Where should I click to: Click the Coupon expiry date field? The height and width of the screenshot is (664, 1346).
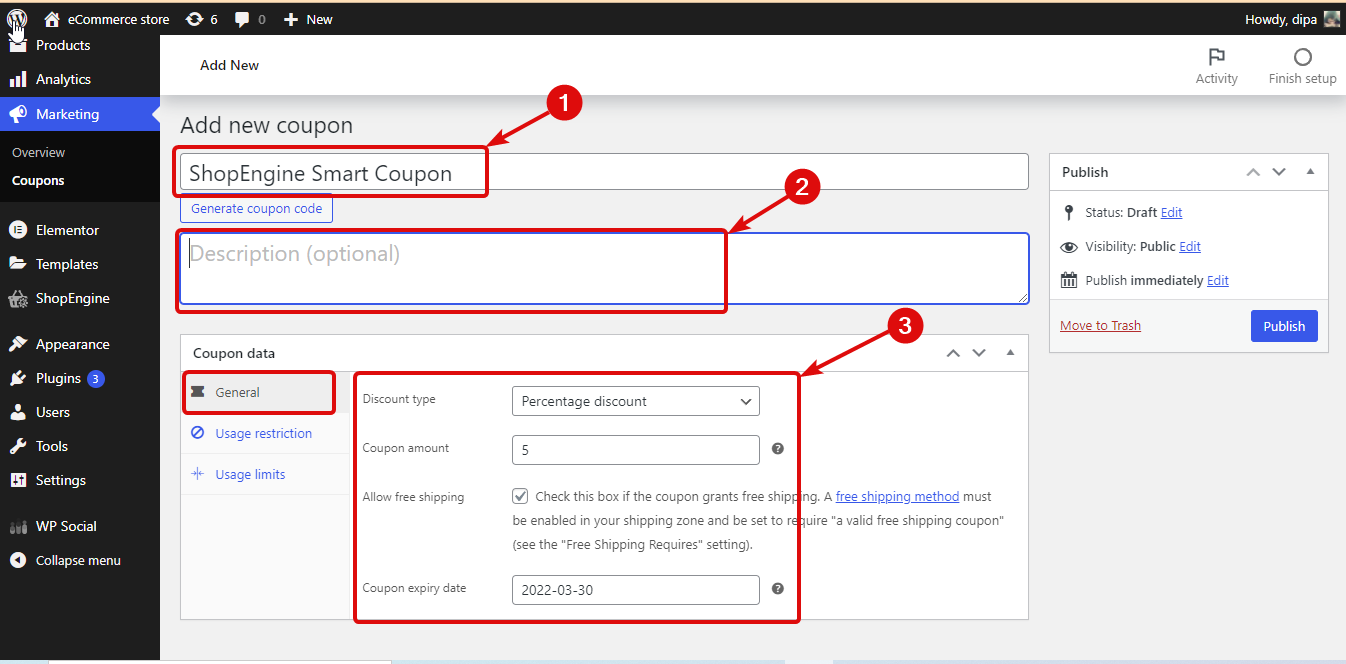(636, 590)
